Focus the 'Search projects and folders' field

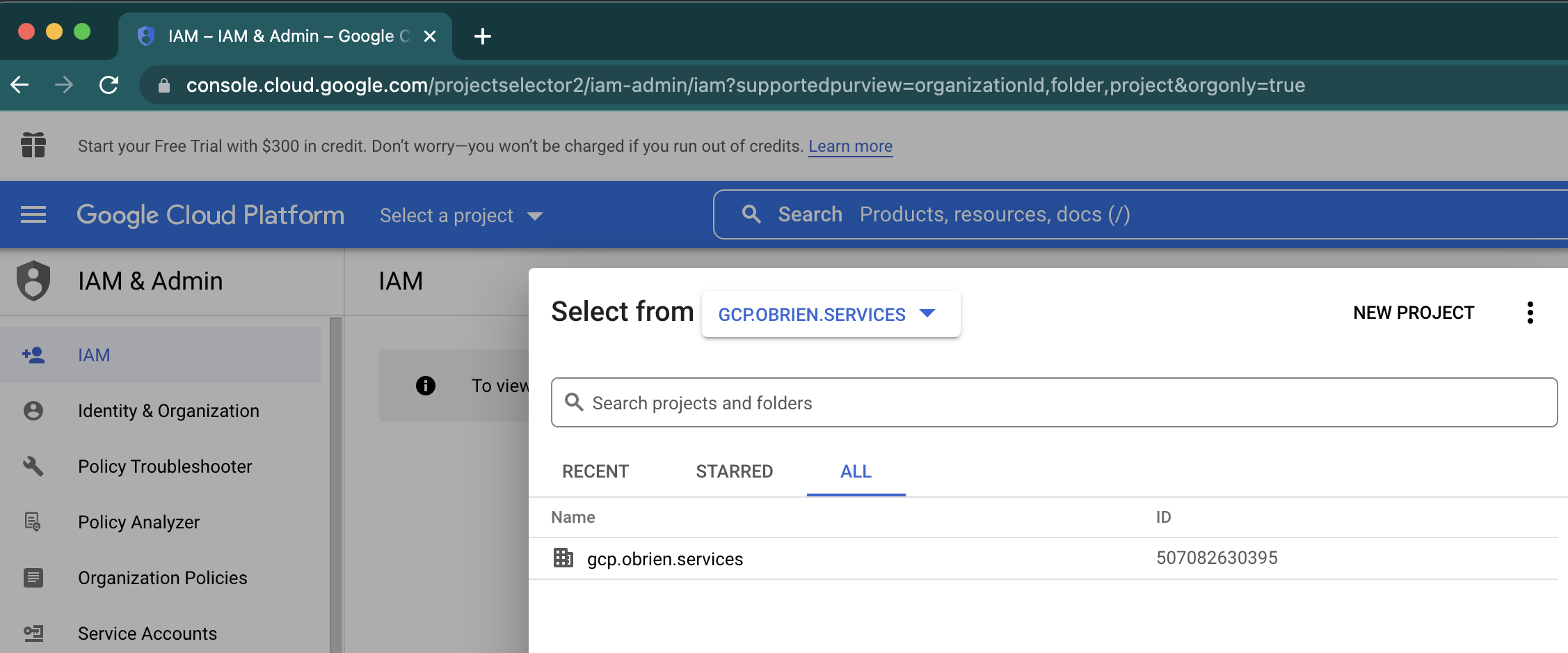(1054, 402)
